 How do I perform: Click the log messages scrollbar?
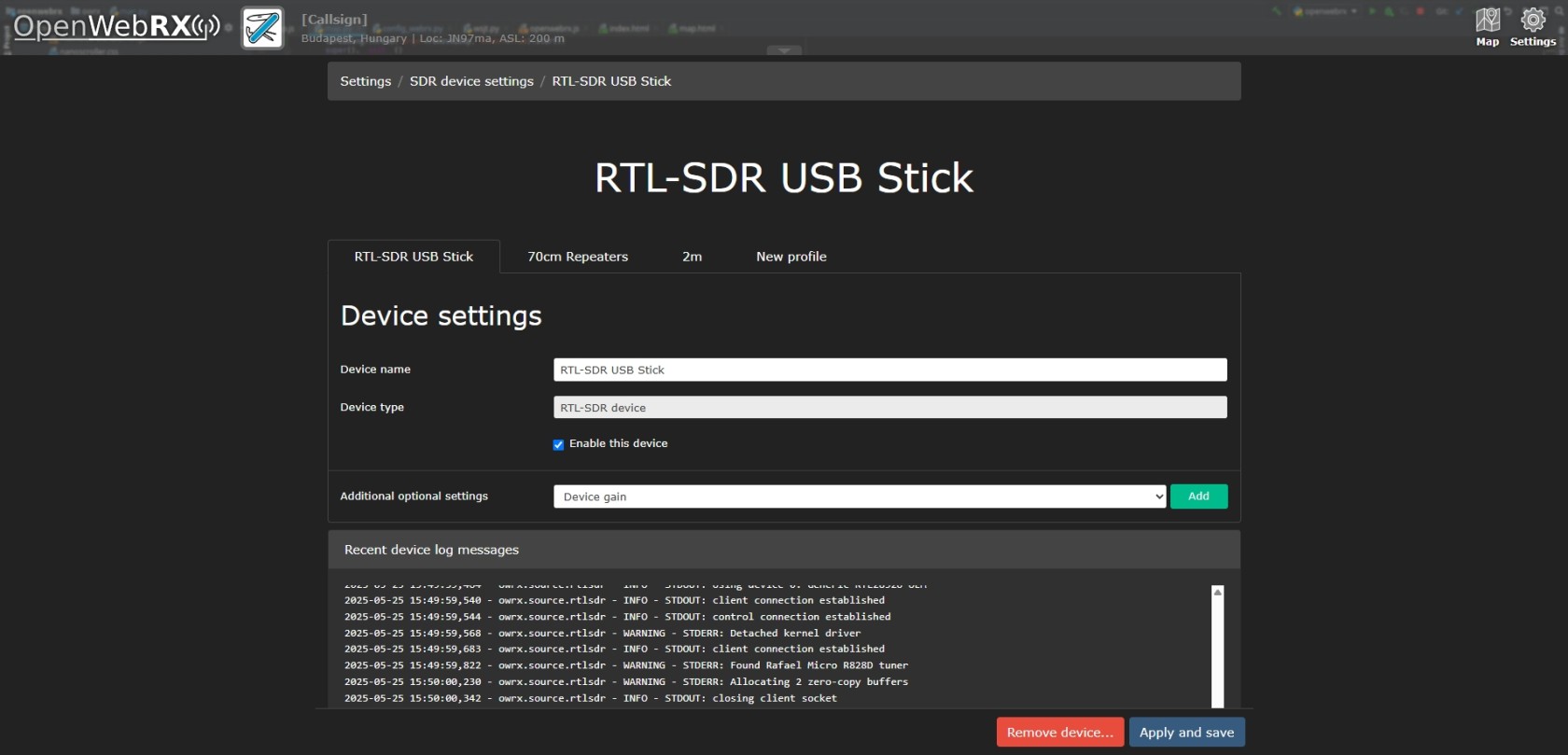[1217, 647]
